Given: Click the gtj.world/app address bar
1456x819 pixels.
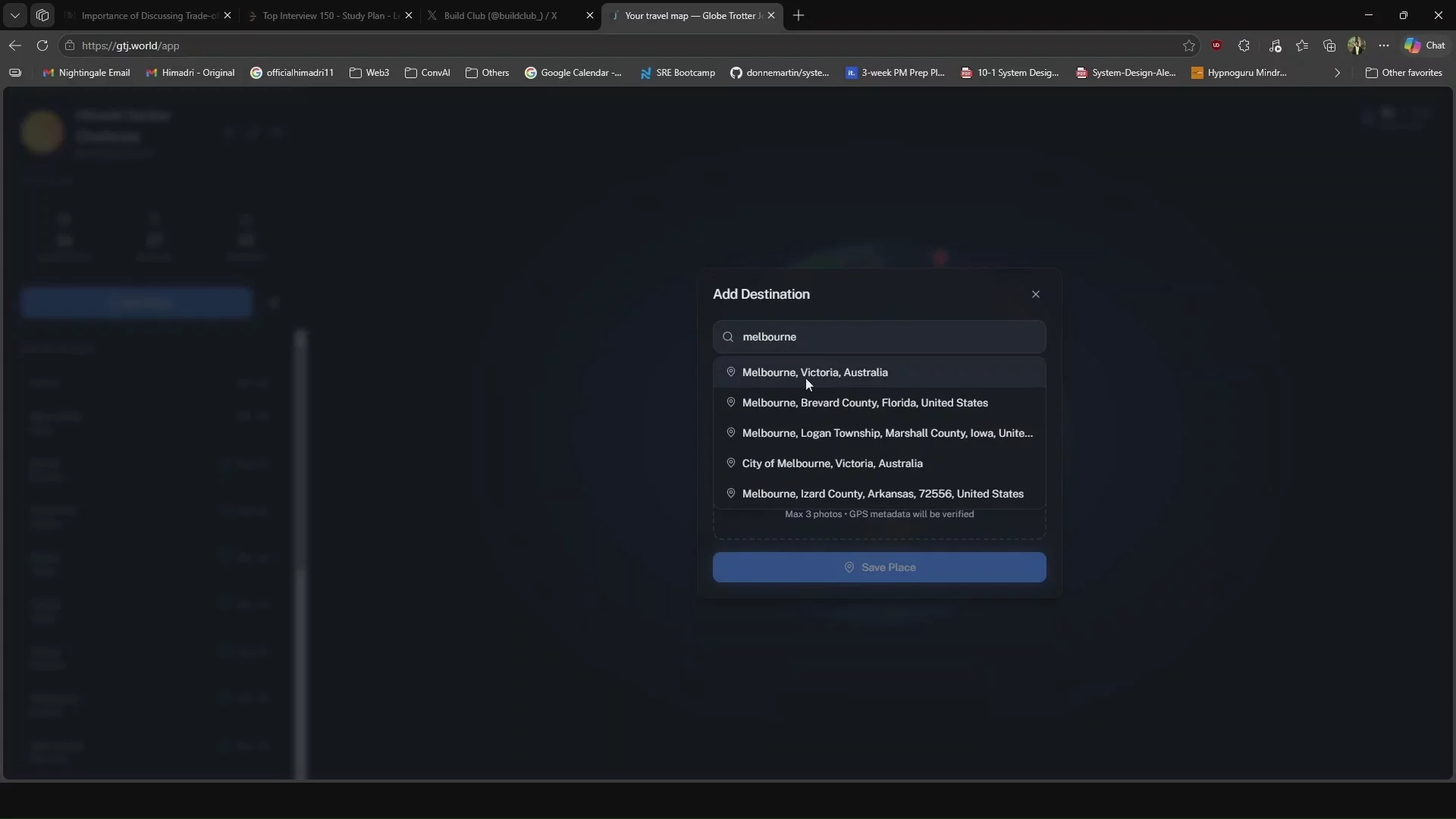Looking at the screenshot, I should pos(629,45).
